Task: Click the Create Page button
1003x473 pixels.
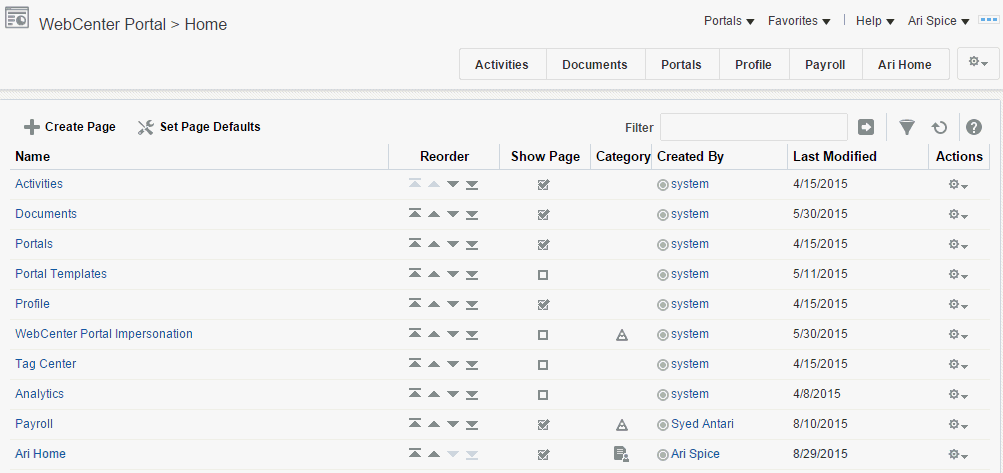Action: (70, 127)
